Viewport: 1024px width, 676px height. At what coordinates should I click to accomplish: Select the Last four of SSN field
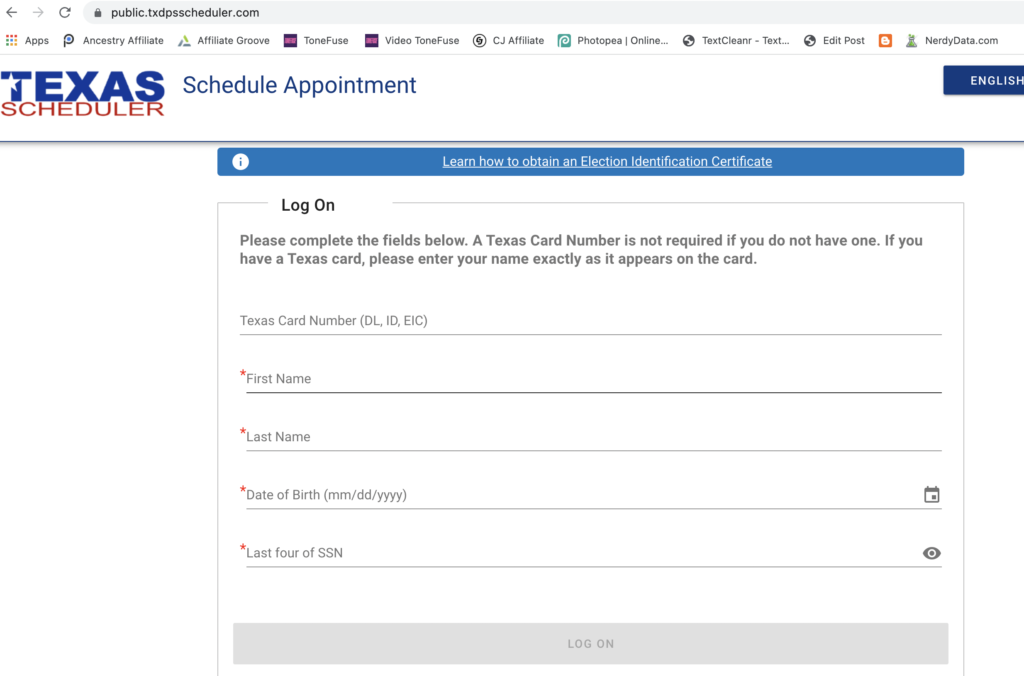580,553
